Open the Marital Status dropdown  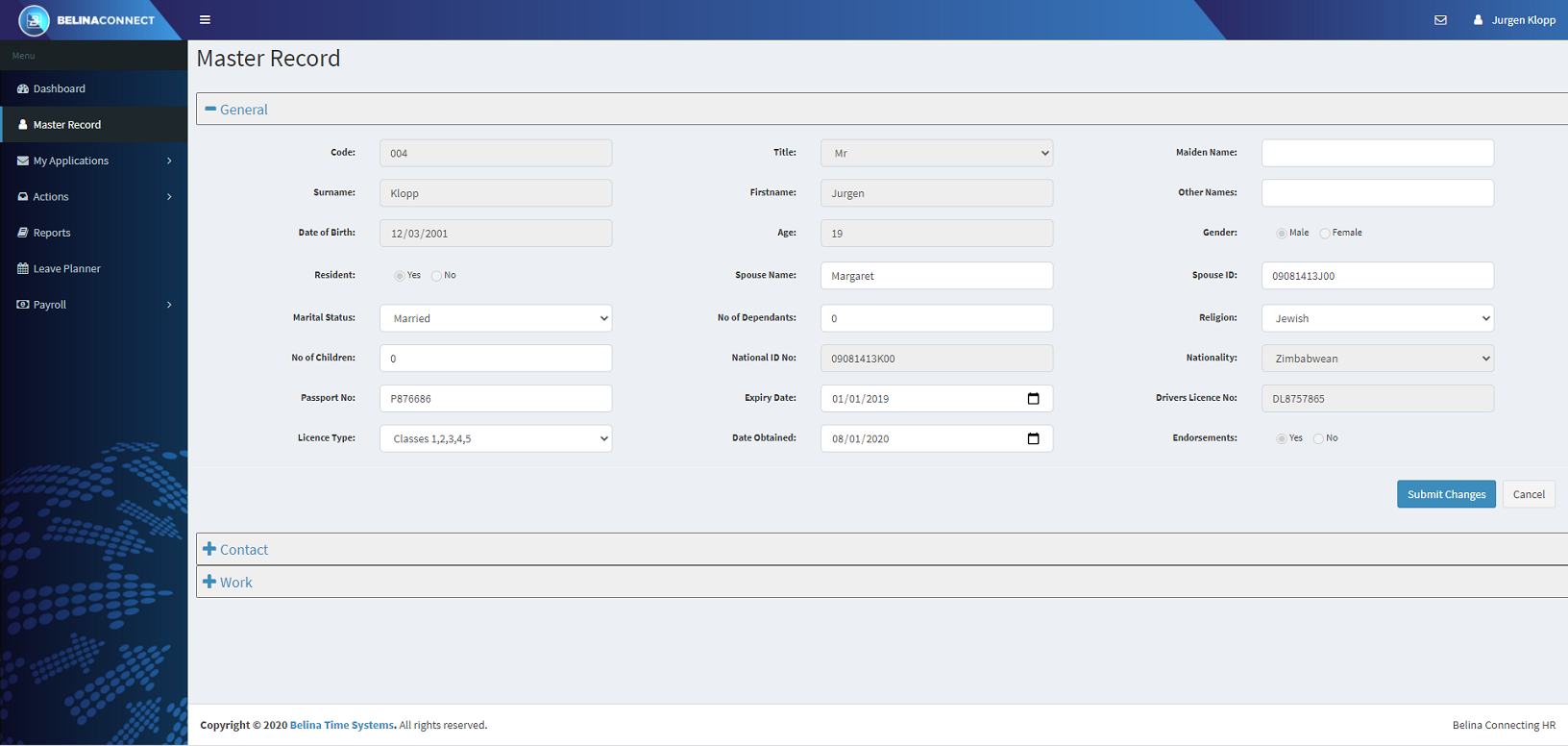tap(496, 318)
